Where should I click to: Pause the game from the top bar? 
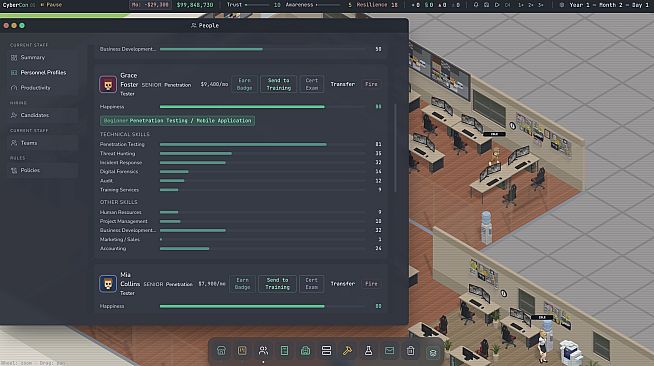51,5
